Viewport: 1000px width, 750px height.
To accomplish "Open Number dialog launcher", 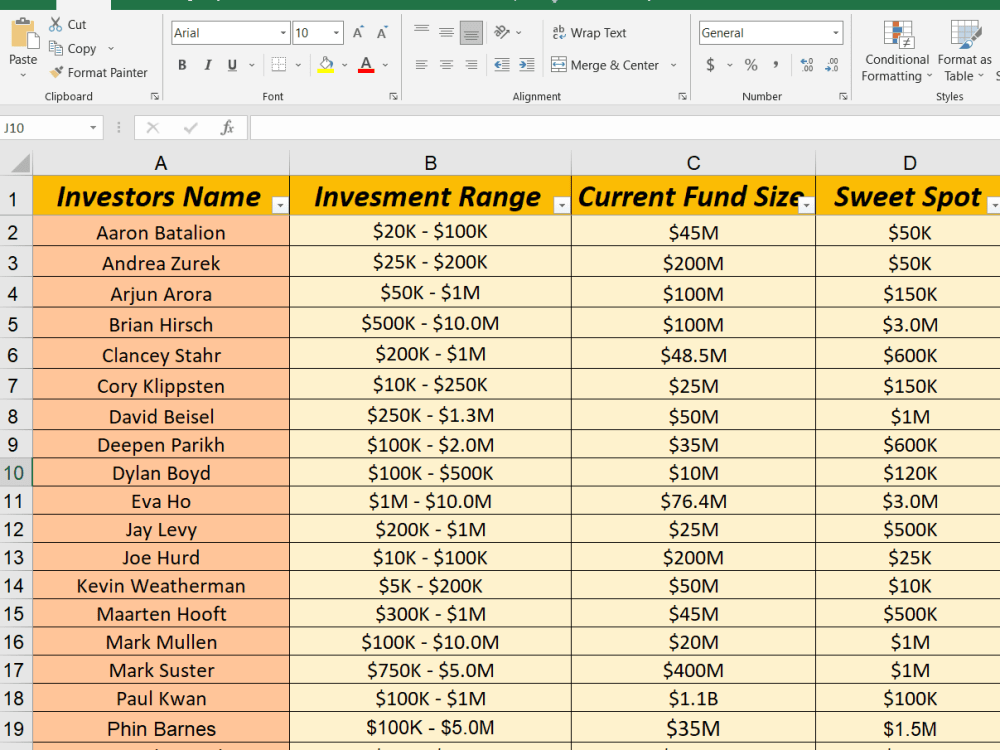I will [843, 96].
